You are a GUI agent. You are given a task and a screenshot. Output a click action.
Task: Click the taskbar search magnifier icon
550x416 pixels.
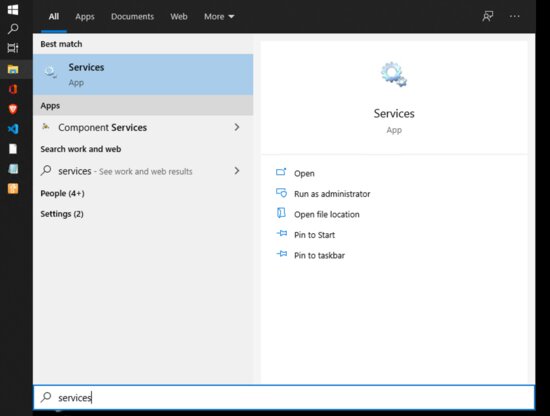[13, 28]
